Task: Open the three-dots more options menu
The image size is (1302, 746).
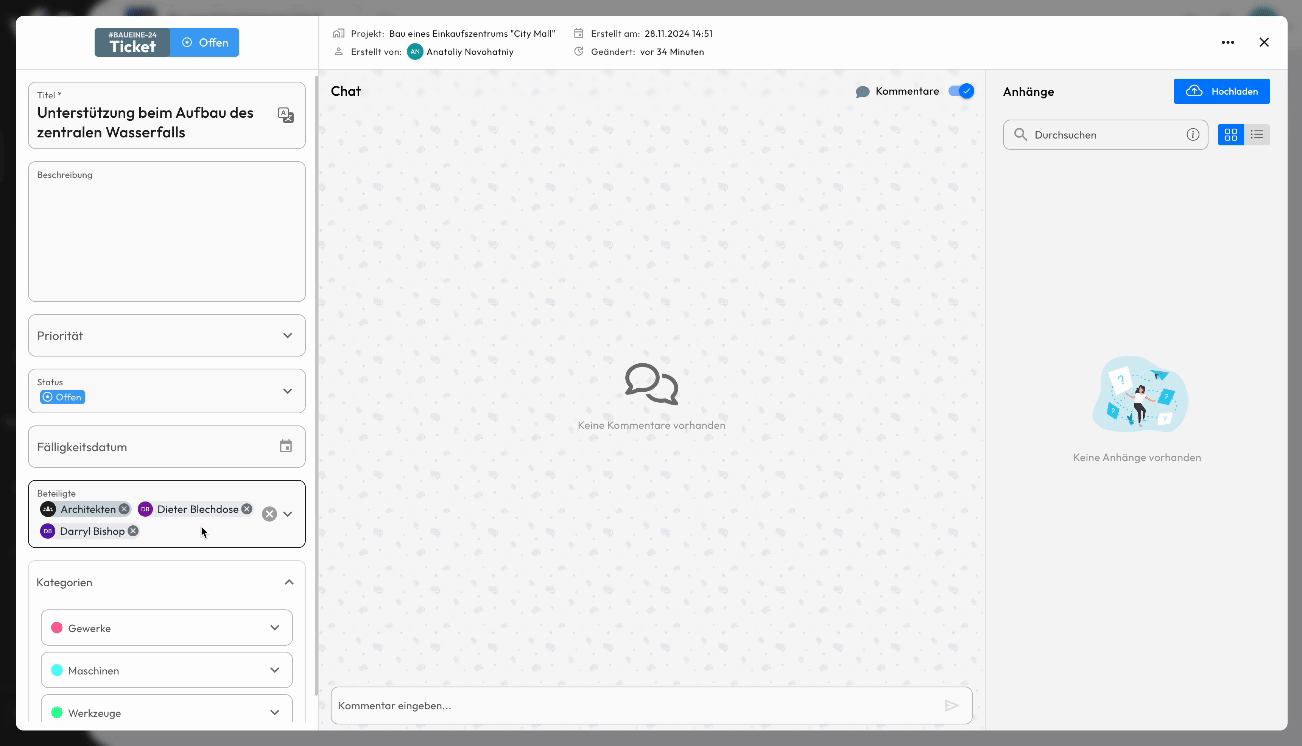Action: [x=1228, y=43]
